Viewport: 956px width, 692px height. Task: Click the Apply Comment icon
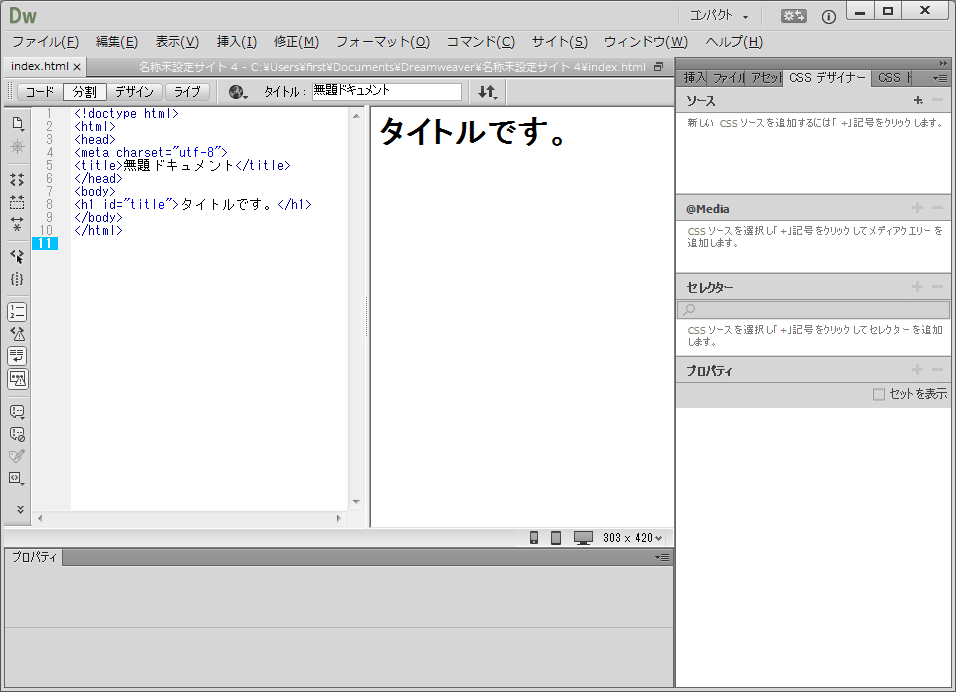coord(17,411)
